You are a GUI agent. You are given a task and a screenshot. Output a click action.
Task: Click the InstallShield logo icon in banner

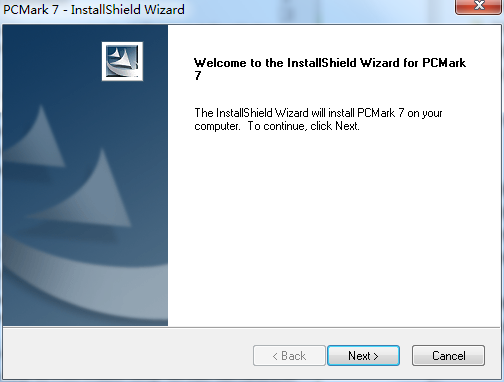[x=122, y=61]
